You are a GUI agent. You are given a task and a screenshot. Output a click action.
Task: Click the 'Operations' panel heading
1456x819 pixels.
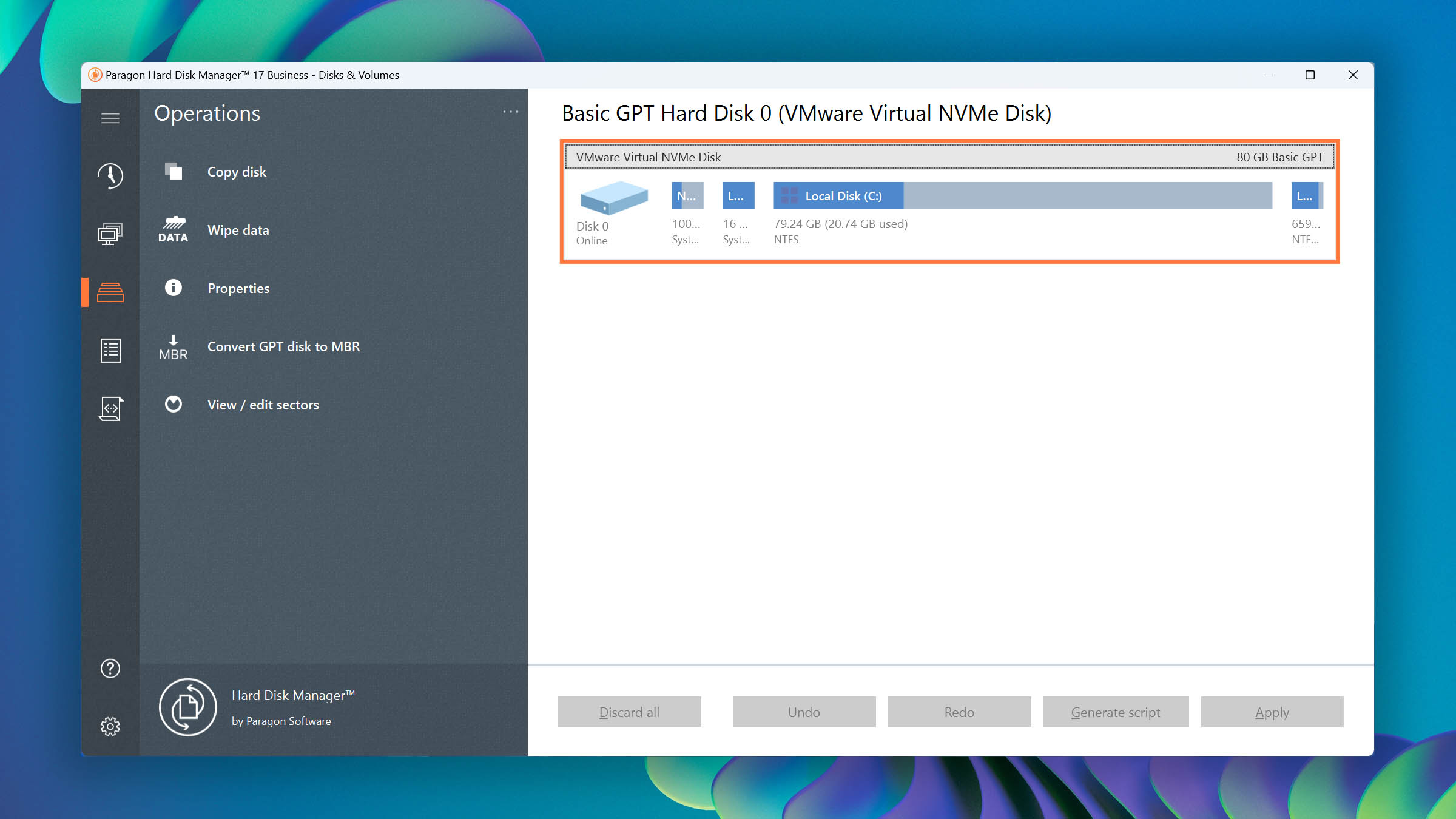[x=207, y=113]
